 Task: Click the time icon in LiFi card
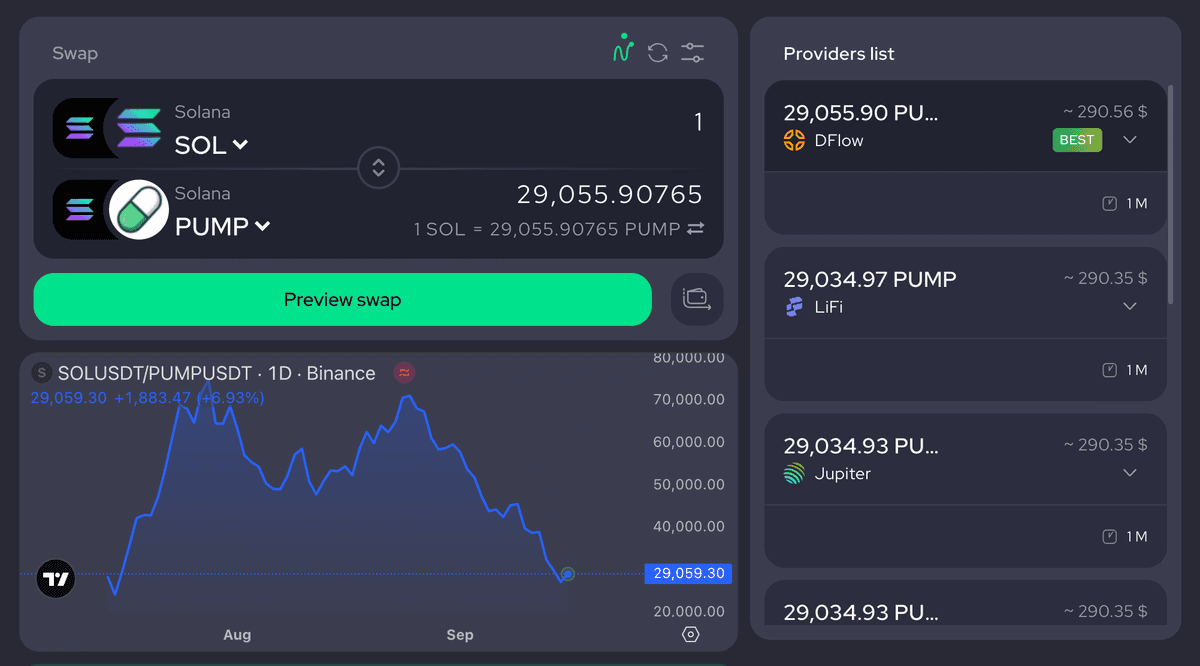(x=1109, y=370)
